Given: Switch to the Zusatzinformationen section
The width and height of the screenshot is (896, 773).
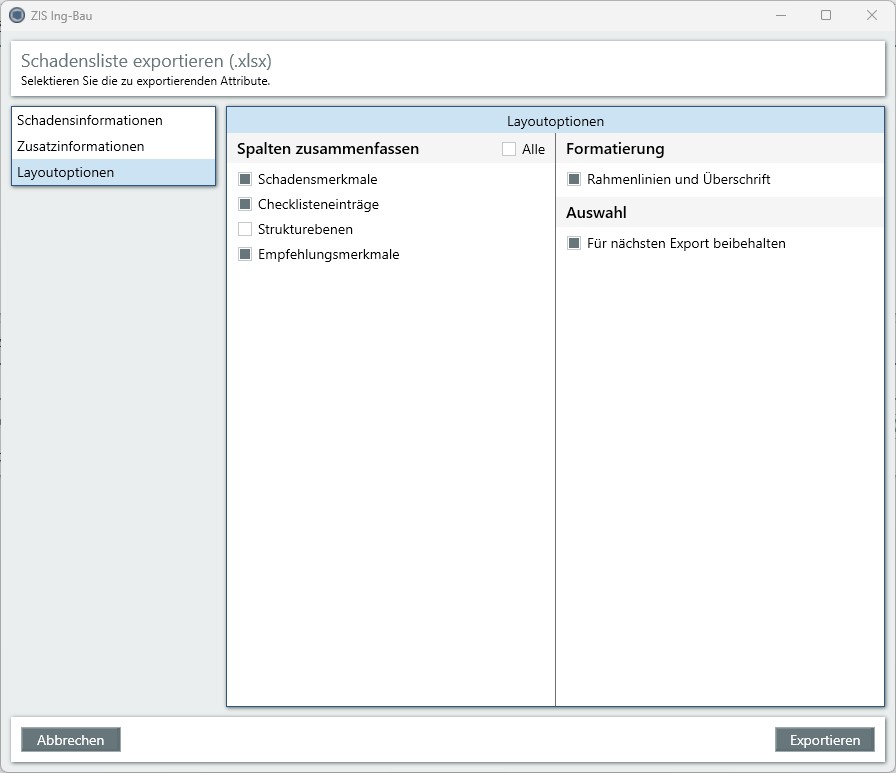Looking at the screenshot, I should point(81,146).
